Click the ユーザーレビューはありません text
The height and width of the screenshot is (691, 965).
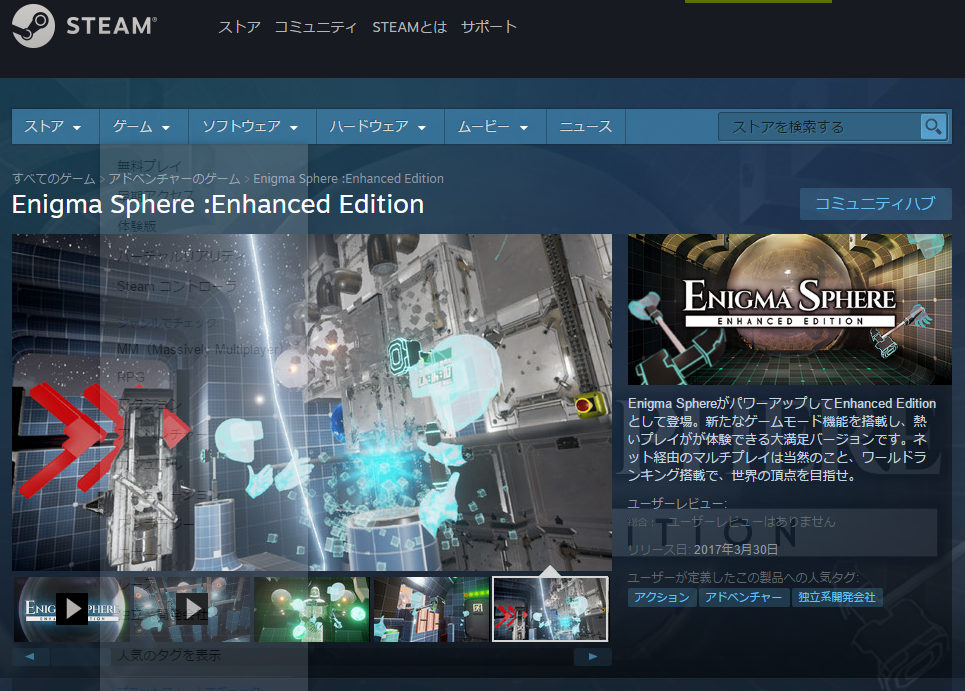[752, 522]
